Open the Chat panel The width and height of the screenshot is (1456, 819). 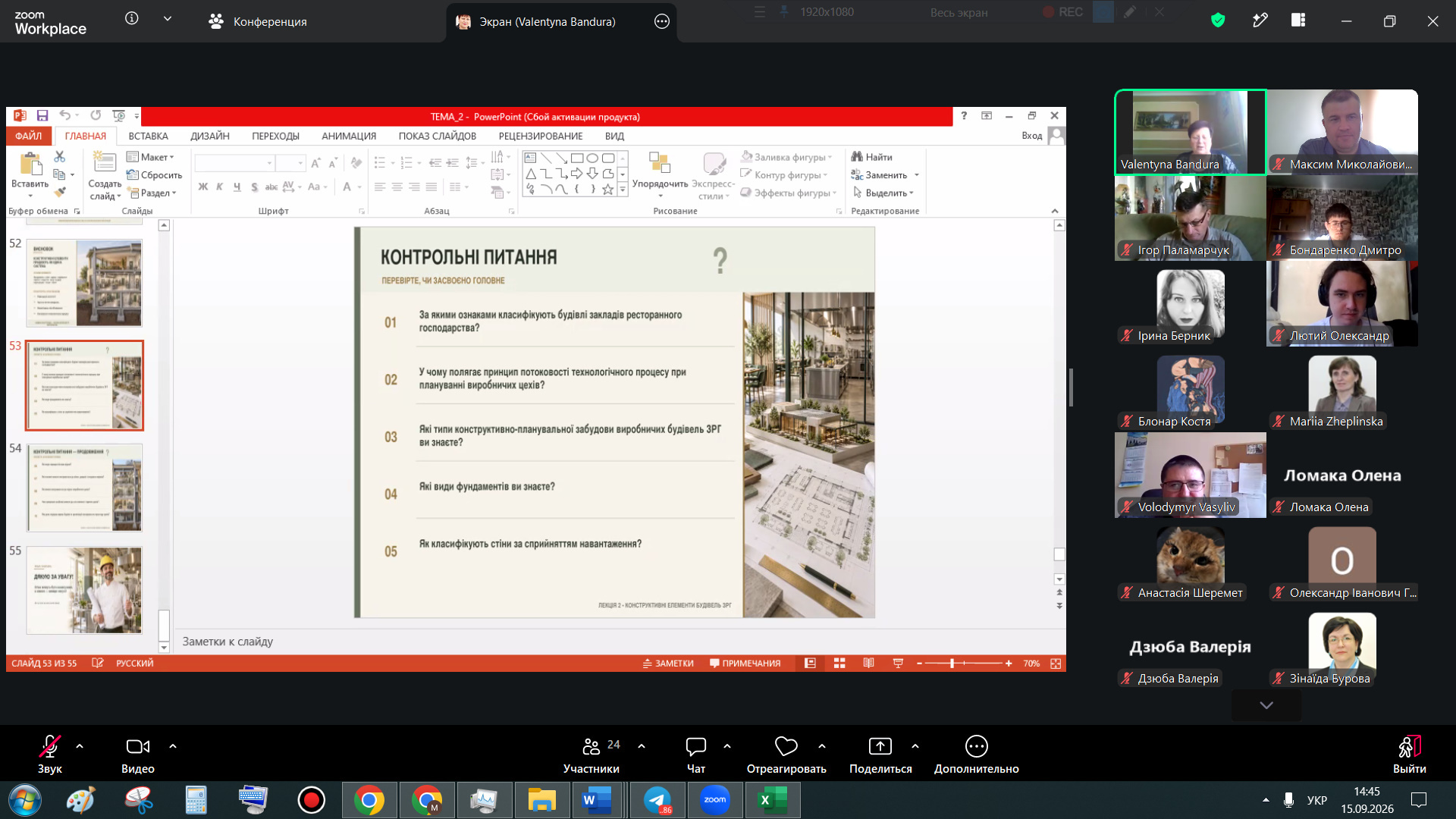click(695, 755)
